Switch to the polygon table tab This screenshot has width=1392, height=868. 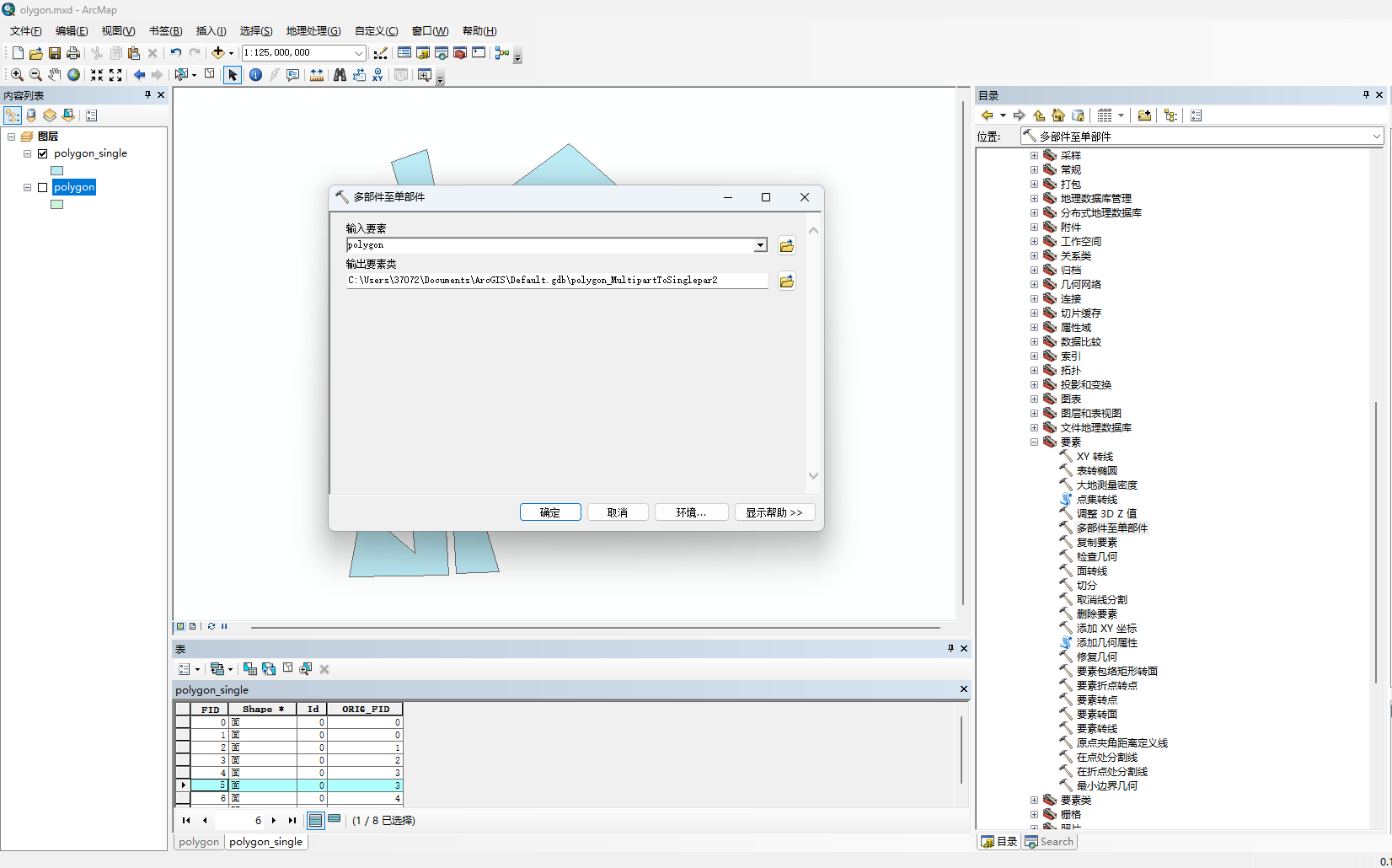coord(199,842)
